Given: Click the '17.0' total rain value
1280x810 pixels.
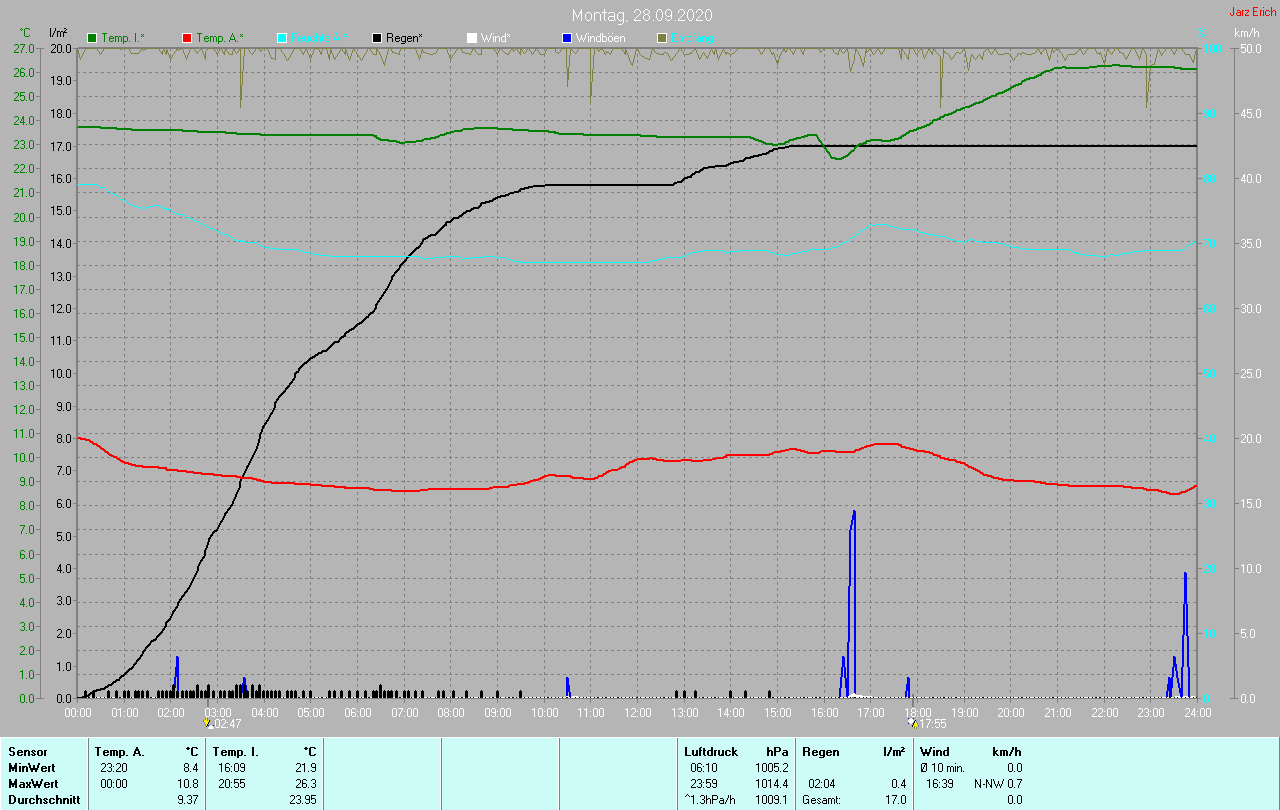Looking at the screenshot, I should point(895,800).
